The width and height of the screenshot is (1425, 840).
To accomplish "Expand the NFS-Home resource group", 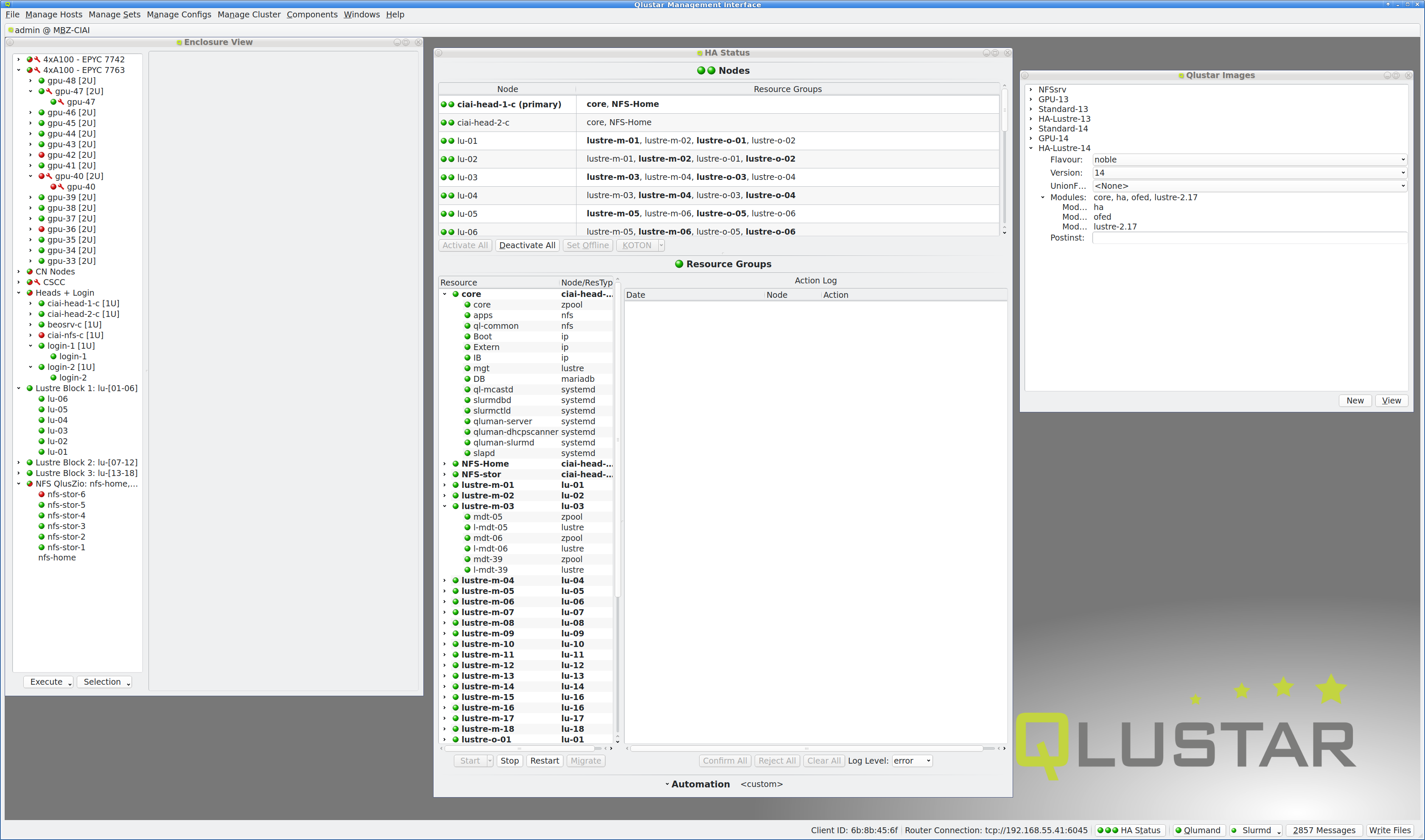I will tap(445, 464).
